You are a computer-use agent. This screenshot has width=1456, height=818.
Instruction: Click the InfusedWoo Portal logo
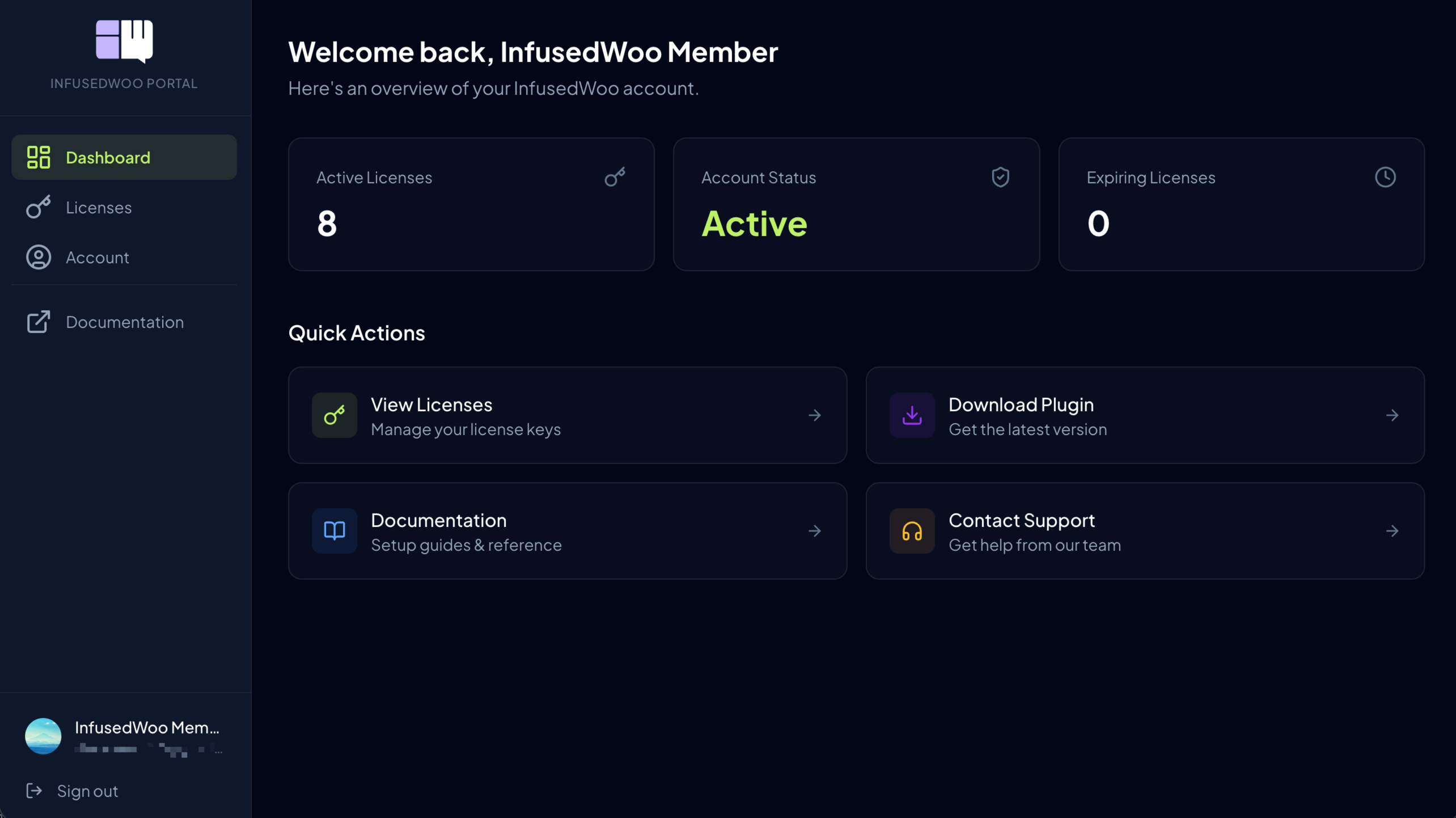(x=124, y=40)
